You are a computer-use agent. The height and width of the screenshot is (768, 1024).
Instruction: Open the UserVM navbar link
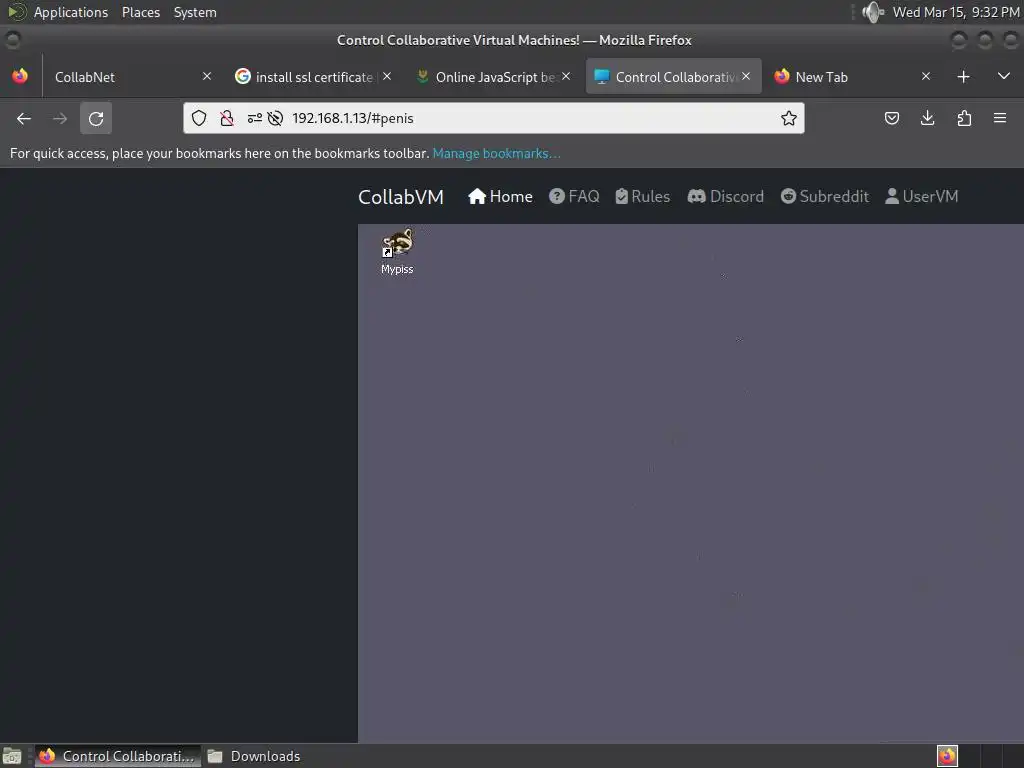coord(921,197)
